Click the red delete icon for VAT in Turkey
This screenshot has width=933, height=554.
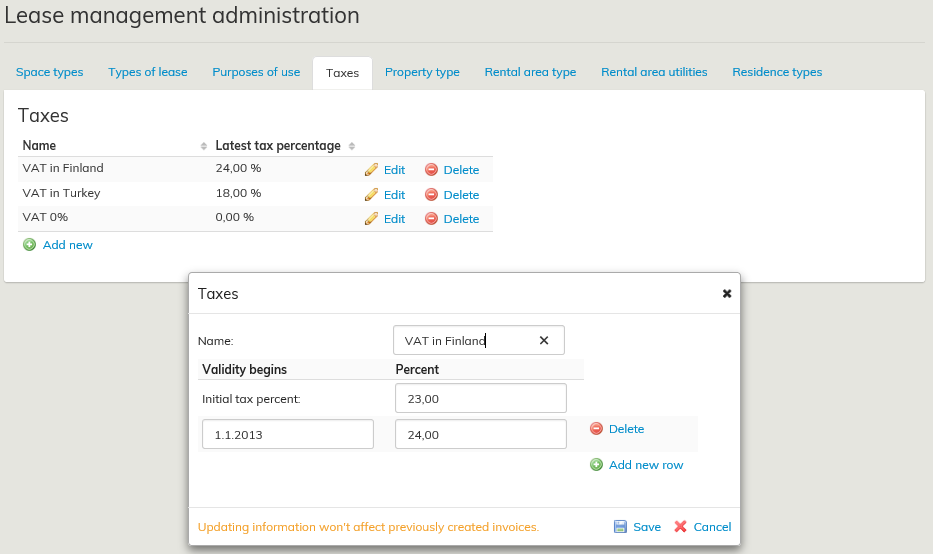[x=431, y=194]
